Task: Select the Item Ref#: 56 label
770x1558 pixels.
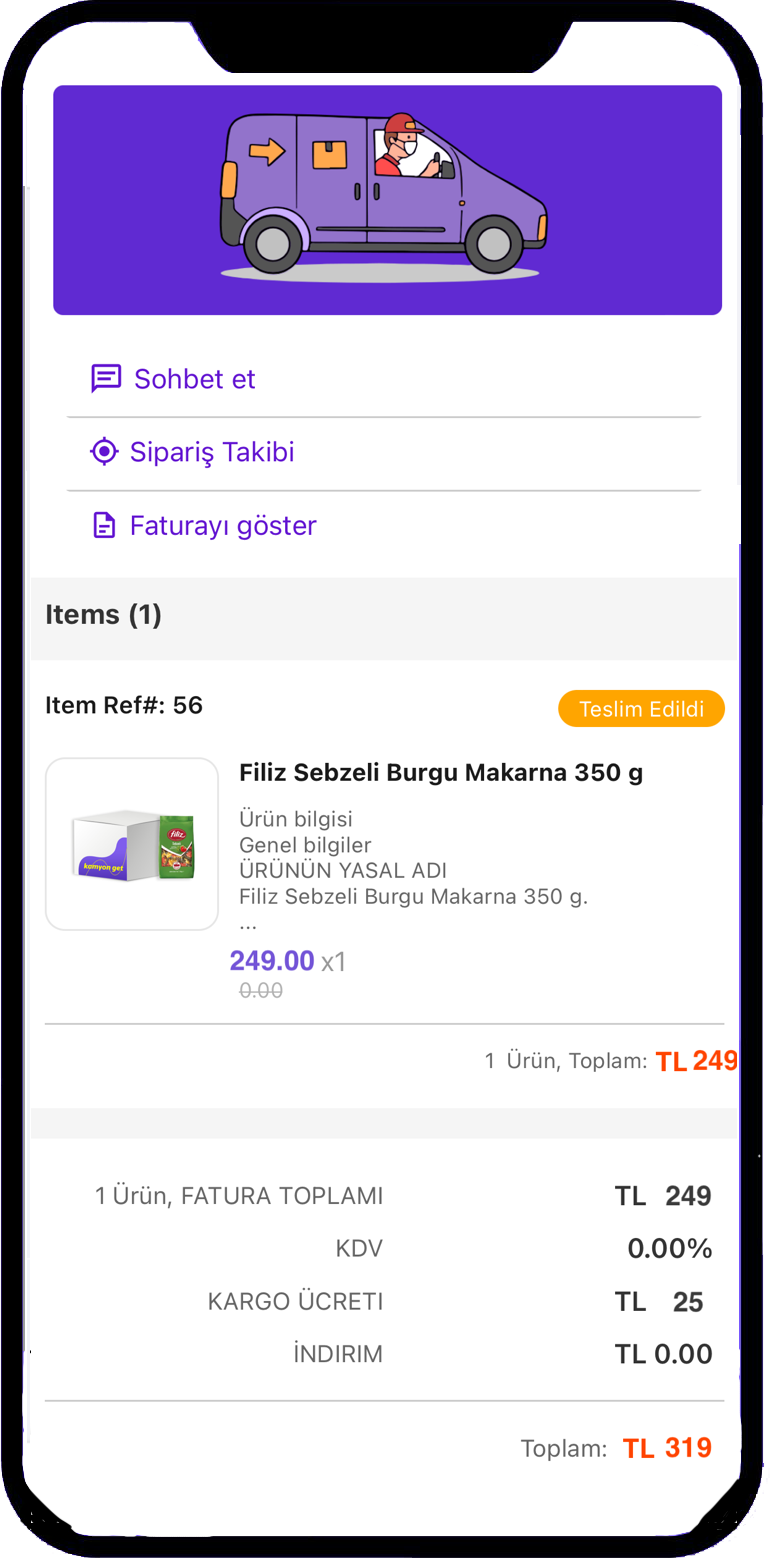Action: (x=124, y=705)
